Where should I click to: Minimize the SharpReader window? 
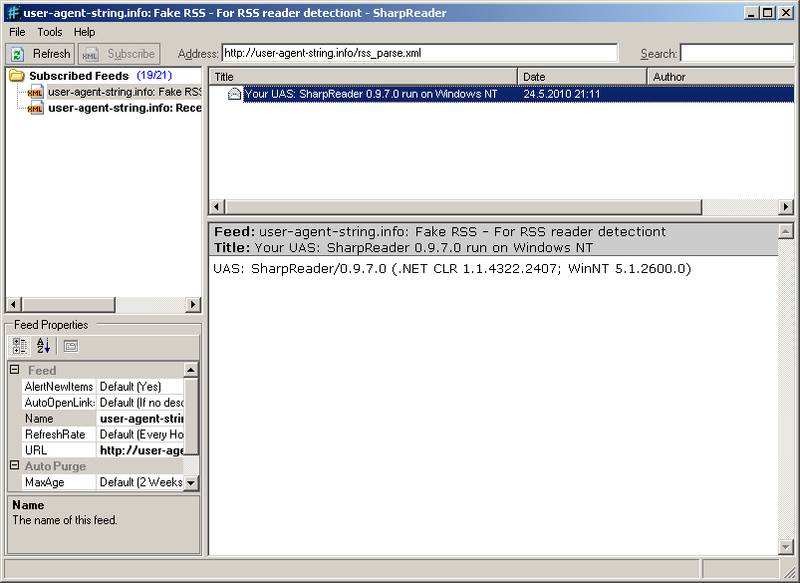click(x=751, y=13)
